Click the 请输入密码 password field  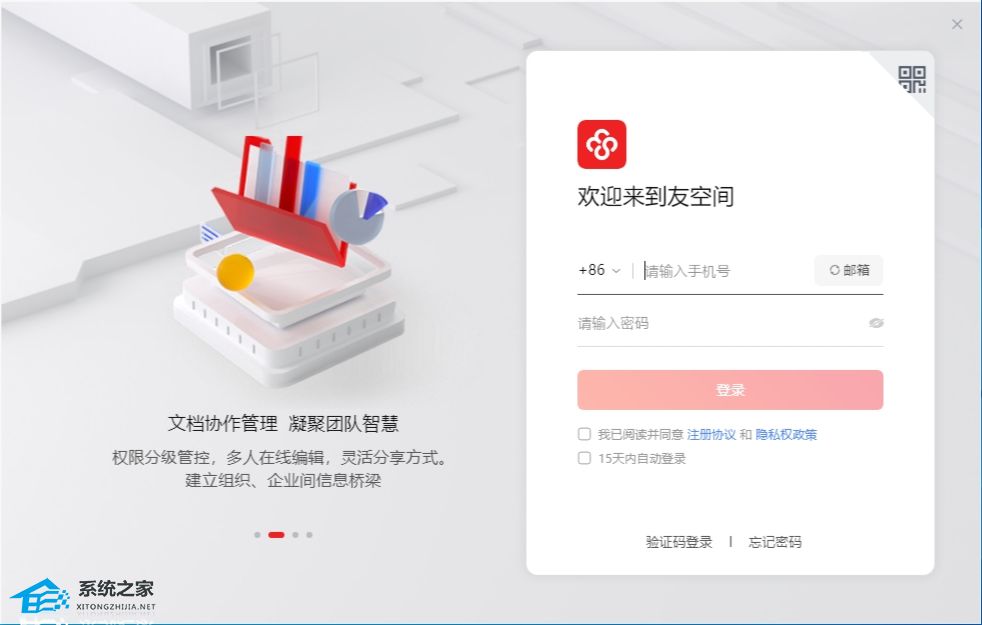pyautogui.click(x=720, y=323)
